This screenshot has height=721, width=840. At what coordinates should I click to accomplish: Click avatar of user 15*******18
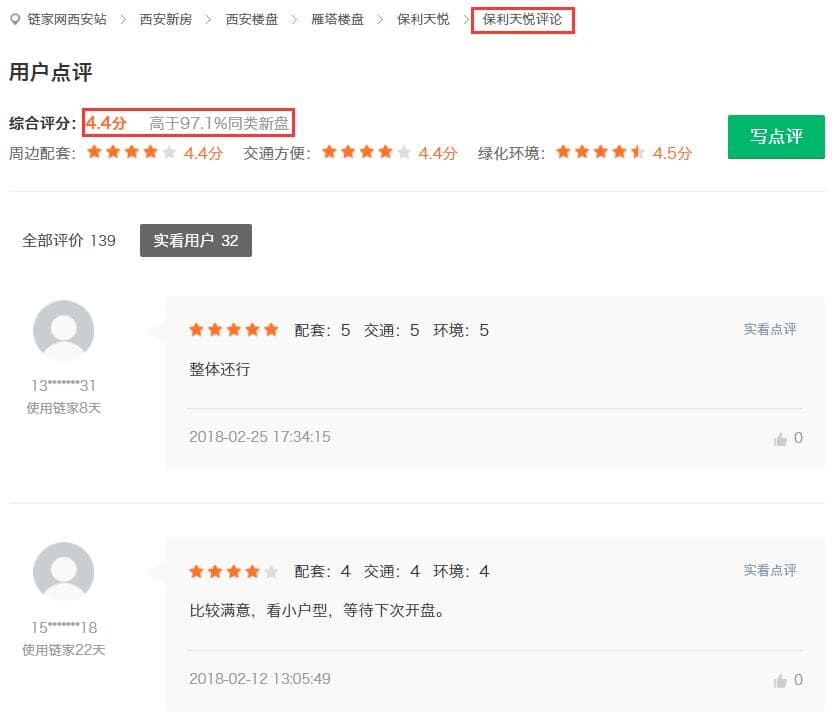tap(63, 572)
